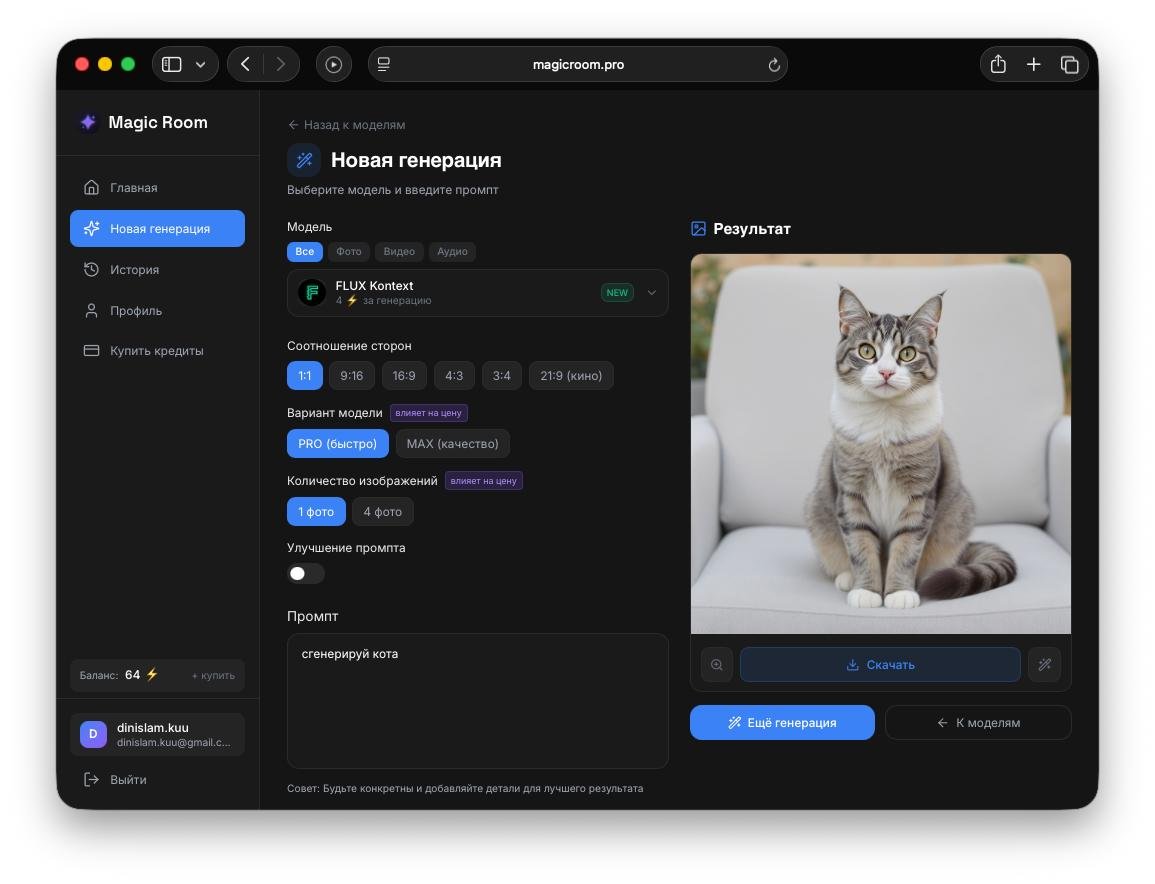This screenshot has height=884, width=1155.
Task: Click the NEW badge on FLUX Kontext
Action: click(617, 292)
